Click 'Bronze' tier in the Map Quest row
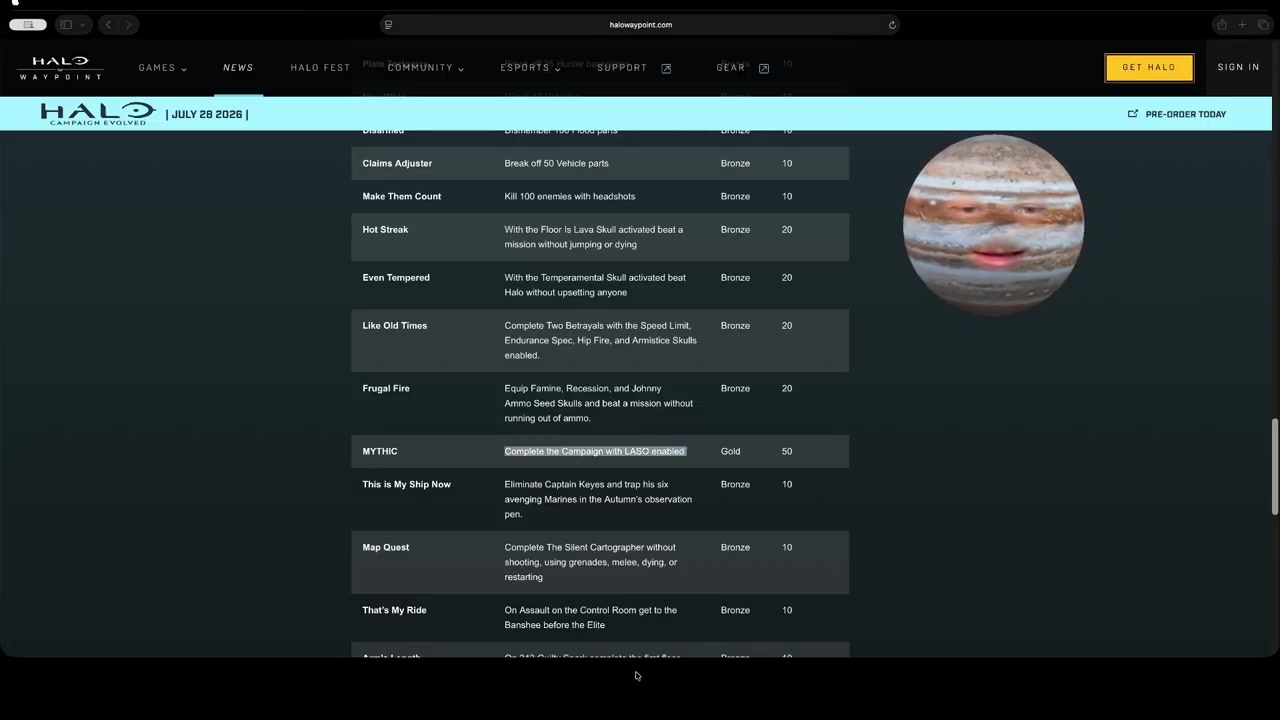The height and width of the screenshot is (720, 1280). click(x=735, y=548)
